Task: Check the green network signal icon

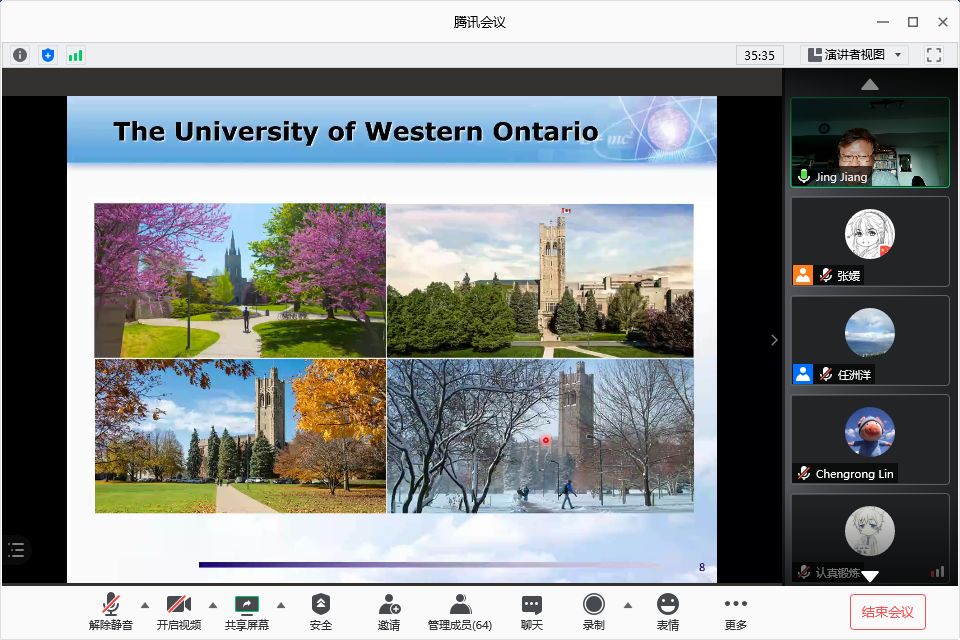Action: (76, 55)
